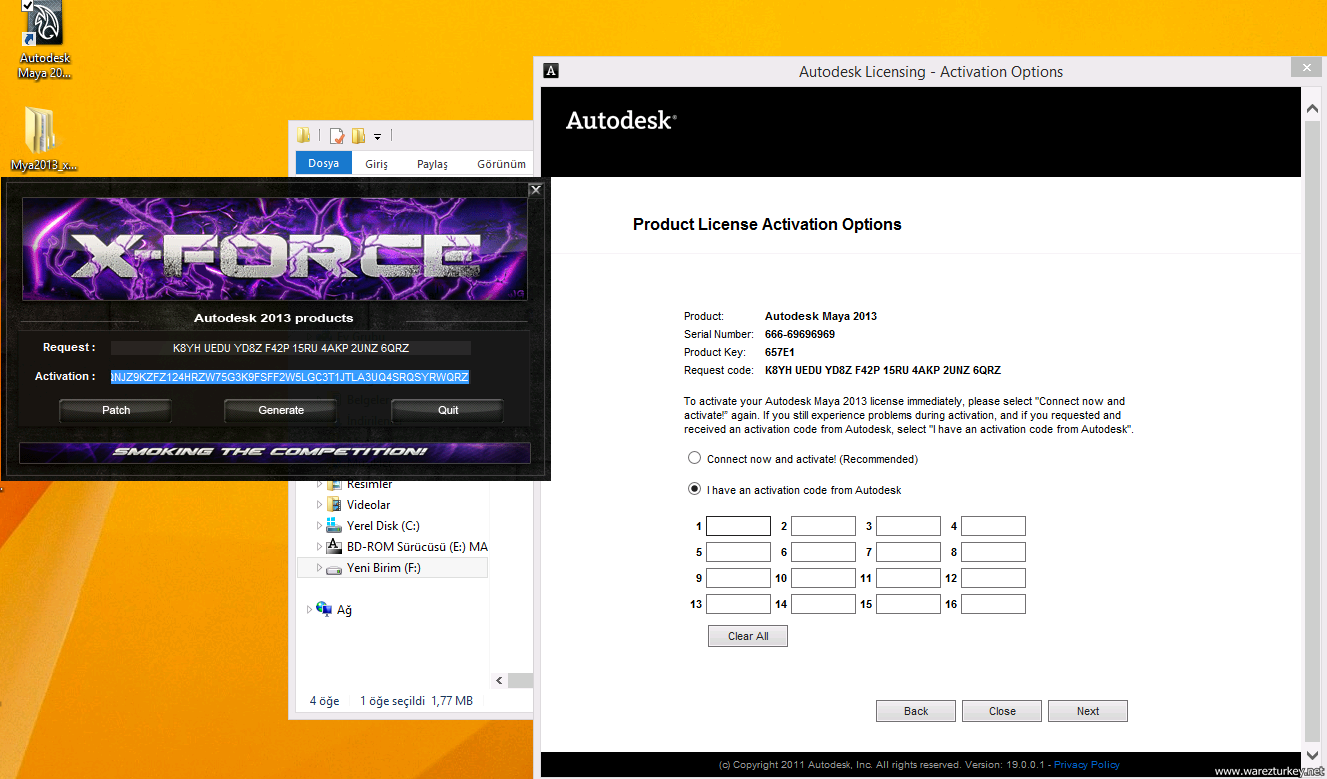The height and width of the screenshot is (779, 1327).
Task: Click the Activation field in X-Force
Action: click(290, 377)
